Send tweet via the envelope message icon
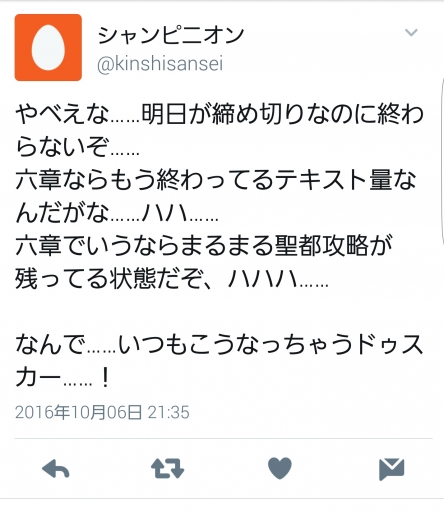The image size is (444, 511). pyautogui.click(x=392, y=469)
